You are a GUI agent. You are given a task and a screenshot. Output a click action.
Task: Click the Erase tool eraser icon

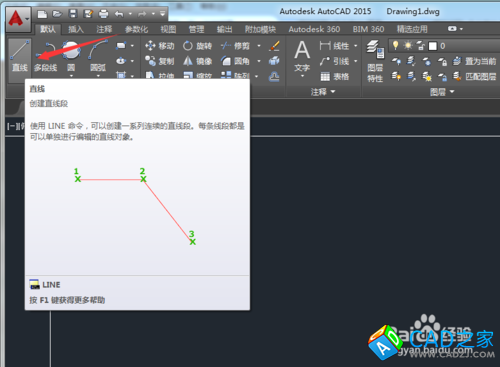point(274,46)
